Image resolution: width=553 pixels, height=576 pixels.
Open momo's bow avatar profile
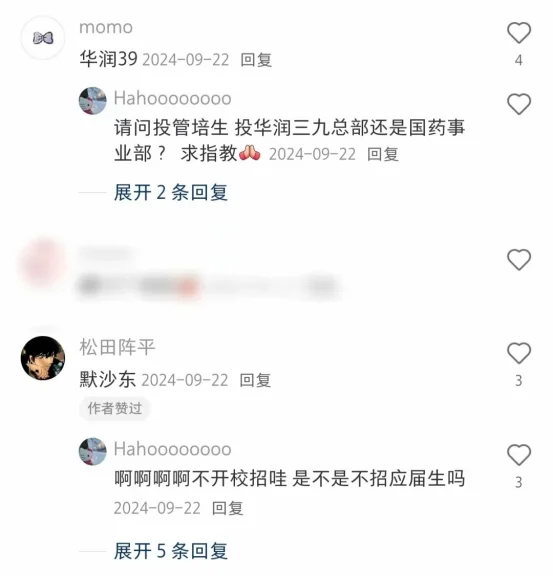43,37
